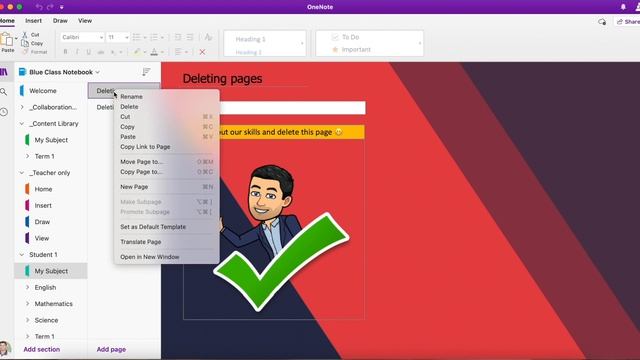This screenshot has width=640, height=360.
Task: Click the Cut scissors icon
Action: coord(25,35)
